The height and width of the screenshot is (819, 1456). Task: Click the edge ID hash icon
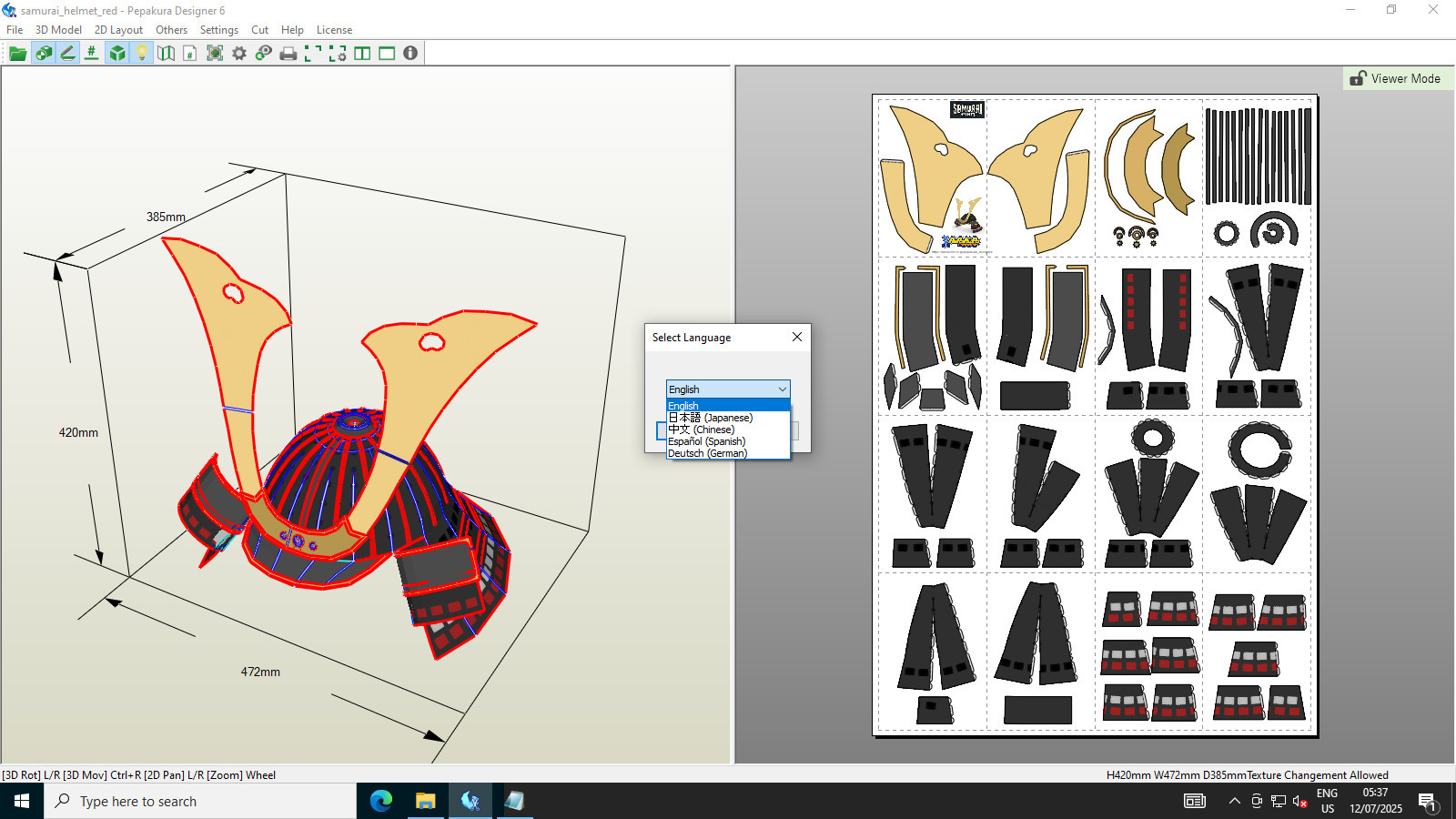click(x=92, y=54)
